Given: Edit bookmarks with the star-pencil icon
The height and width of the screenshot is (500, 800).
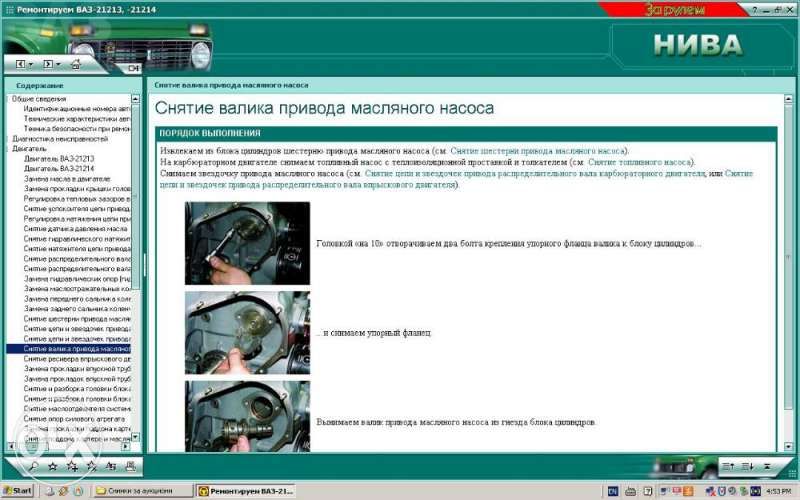Looking at the screenshot, I should [x=92, y=466].
